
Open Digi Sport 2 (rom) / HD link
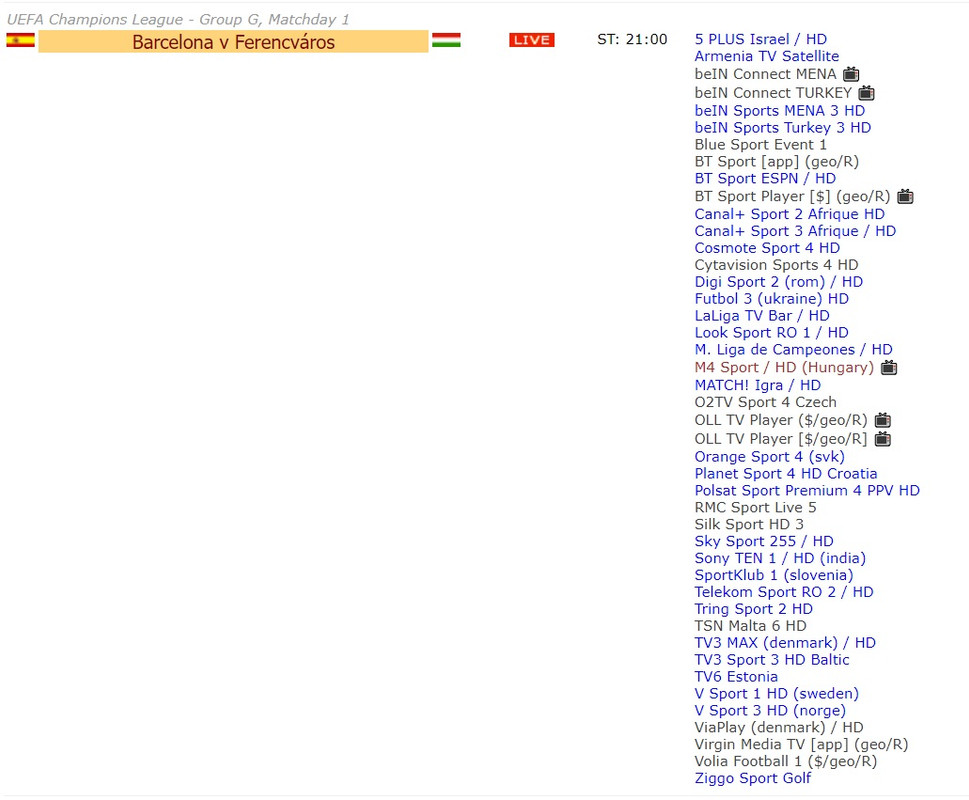click(x=779, y=282)
